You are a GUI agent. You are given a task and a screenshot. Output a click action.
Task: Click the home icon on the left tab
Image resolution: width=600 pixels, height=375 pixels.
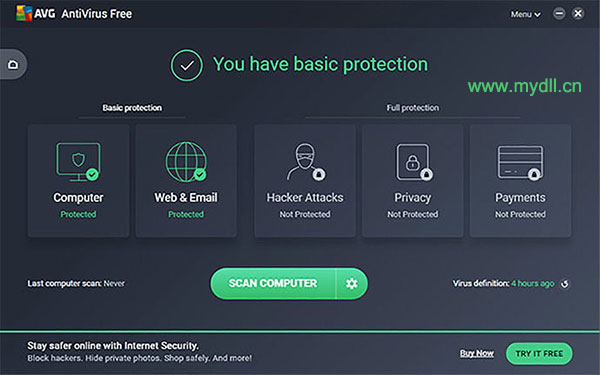tap(13, 64)
